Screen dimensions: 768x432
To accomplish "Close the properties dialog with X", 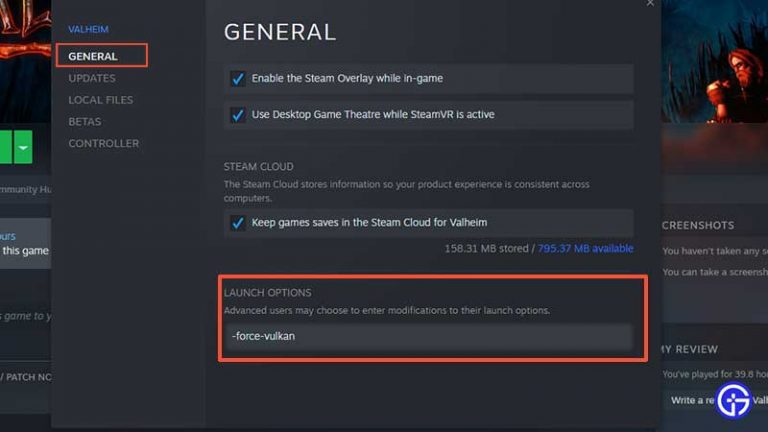I will 651,4.
